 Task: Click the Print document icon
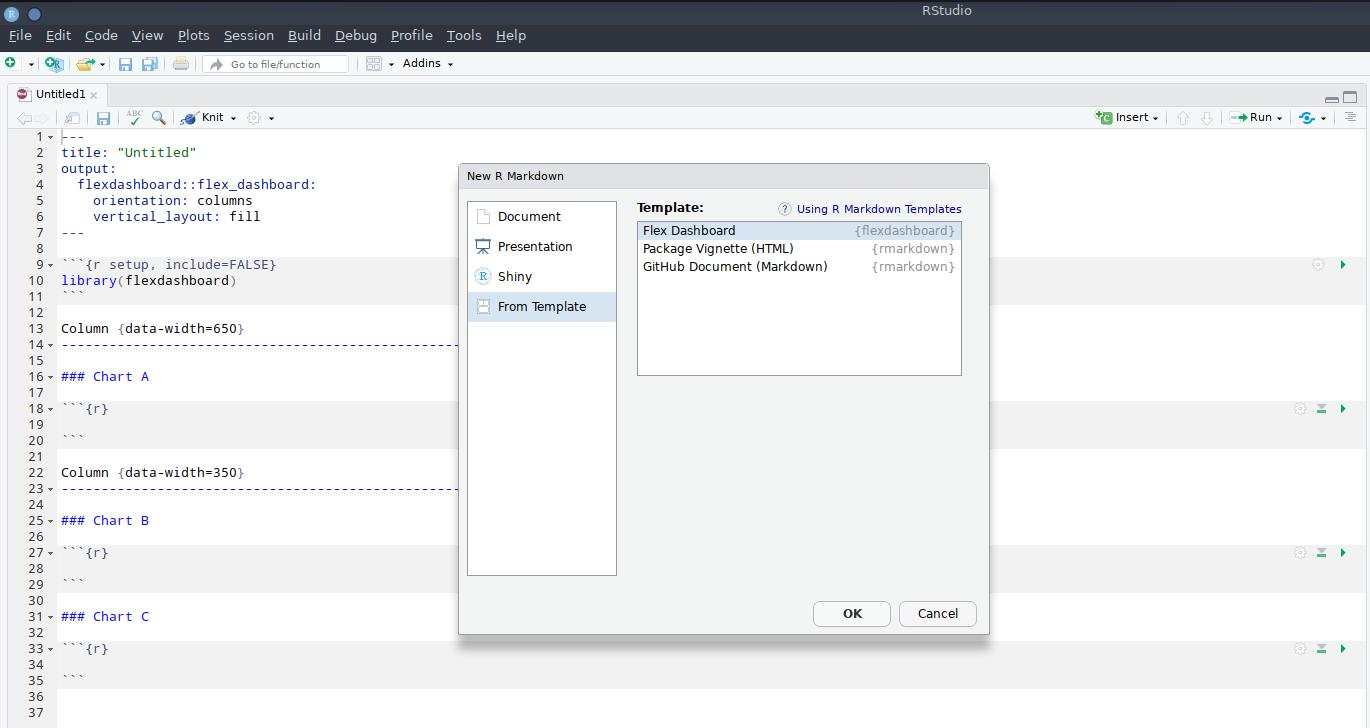180,63
